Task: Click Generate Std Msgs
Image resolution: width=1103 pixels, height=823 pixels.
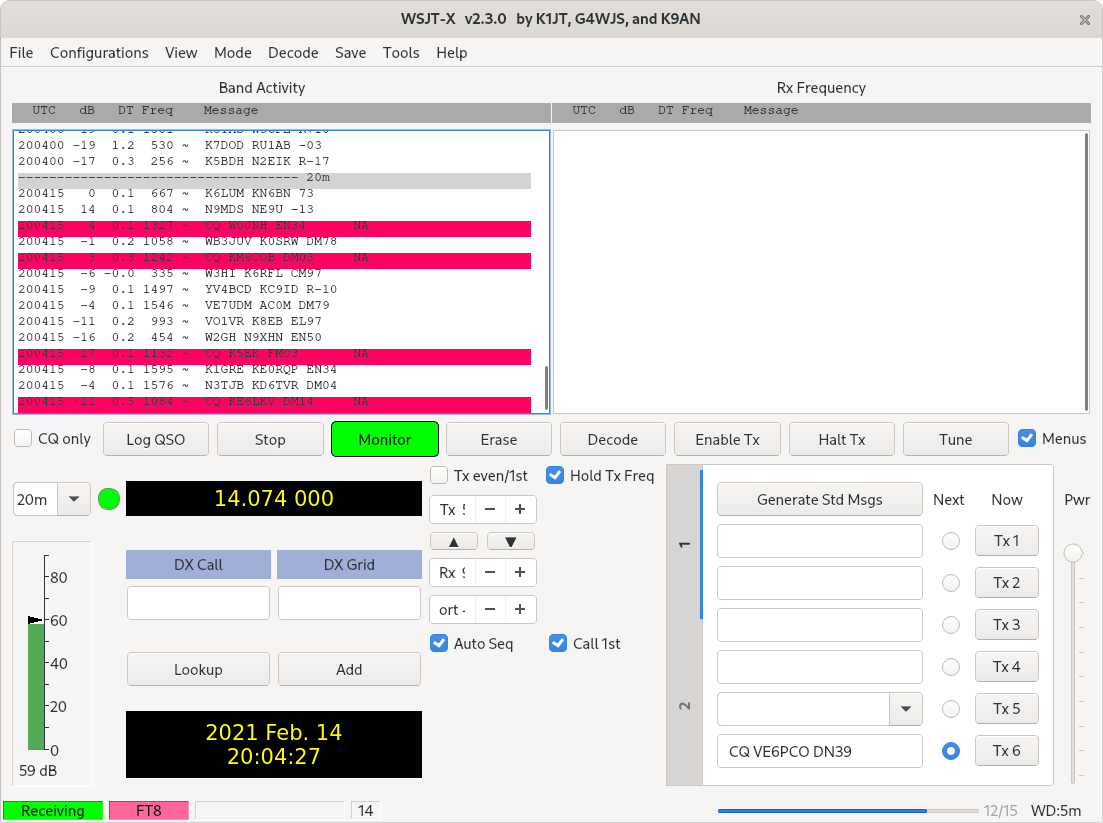Action: coord(820,499)
